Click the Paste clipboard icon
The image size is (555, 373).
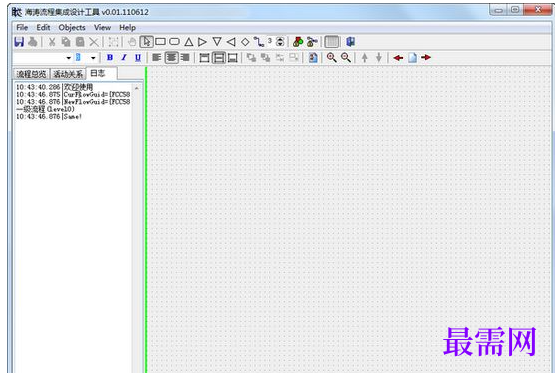80,42
